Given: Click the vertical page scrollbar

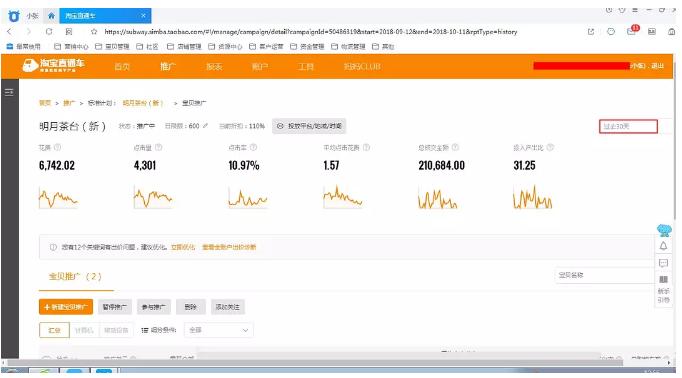Looking at the screenshot, I should pos(675,141).
